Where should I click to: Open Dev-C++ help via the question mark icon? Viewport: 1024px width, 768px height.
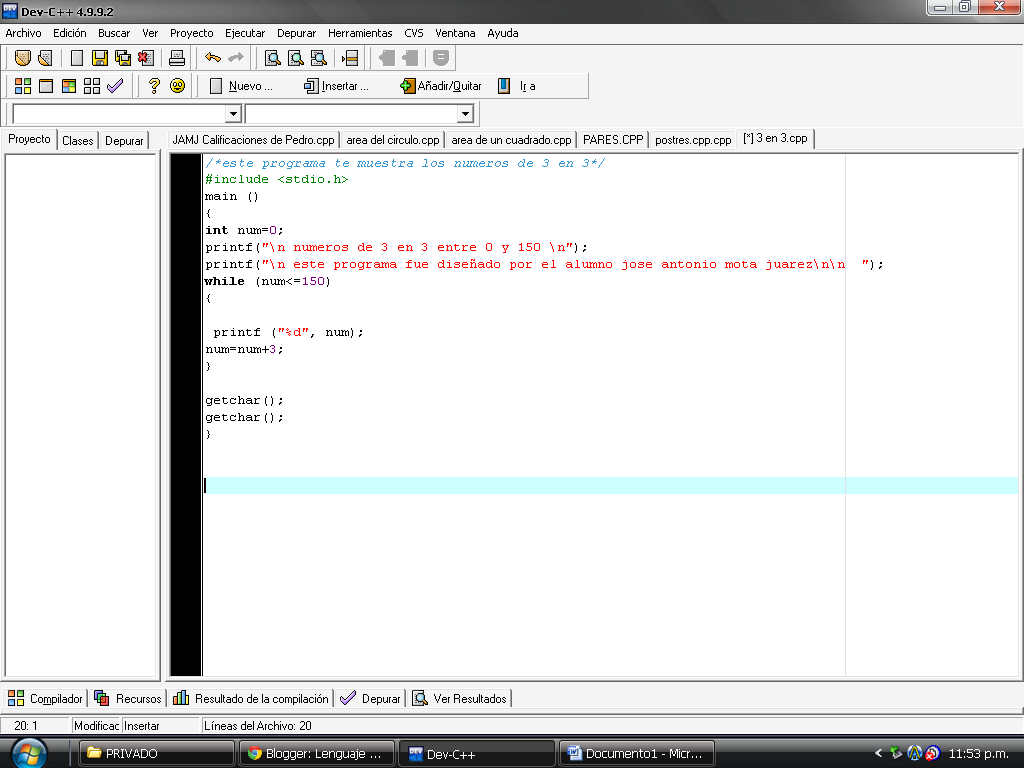pos(152,85)
